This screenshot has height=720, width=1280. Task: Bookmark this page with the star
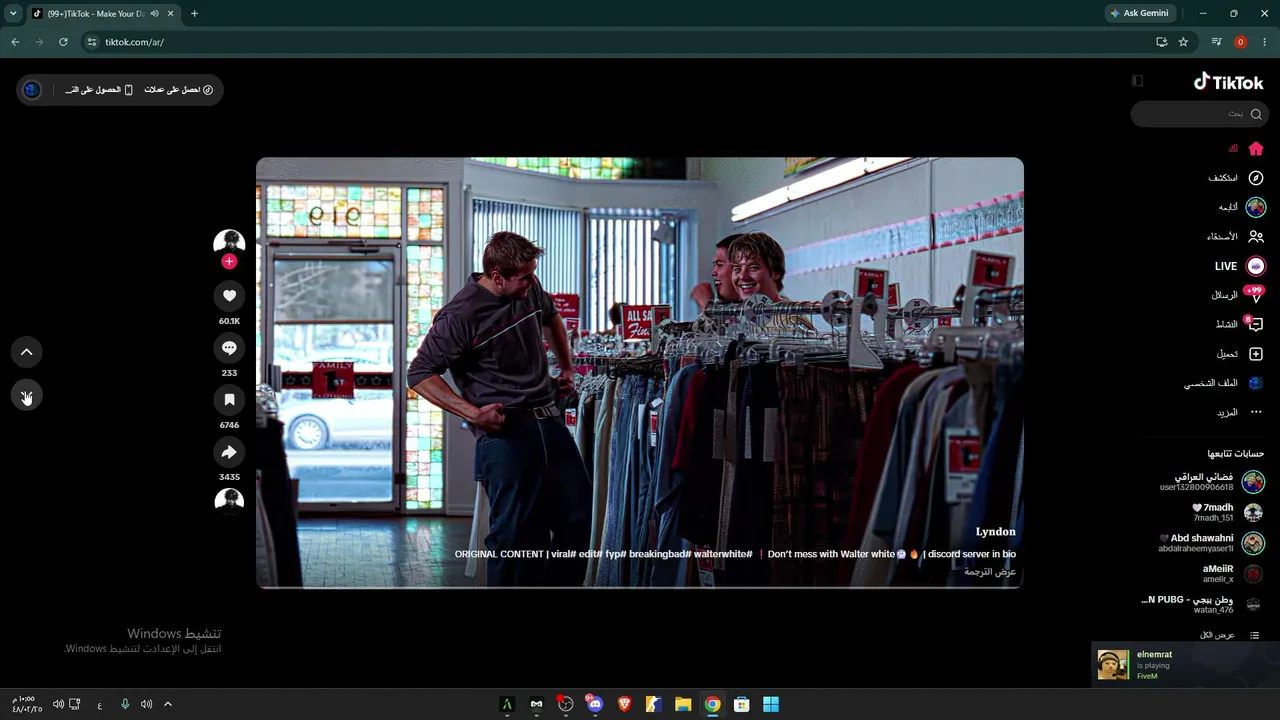[x=1183, y=42]
